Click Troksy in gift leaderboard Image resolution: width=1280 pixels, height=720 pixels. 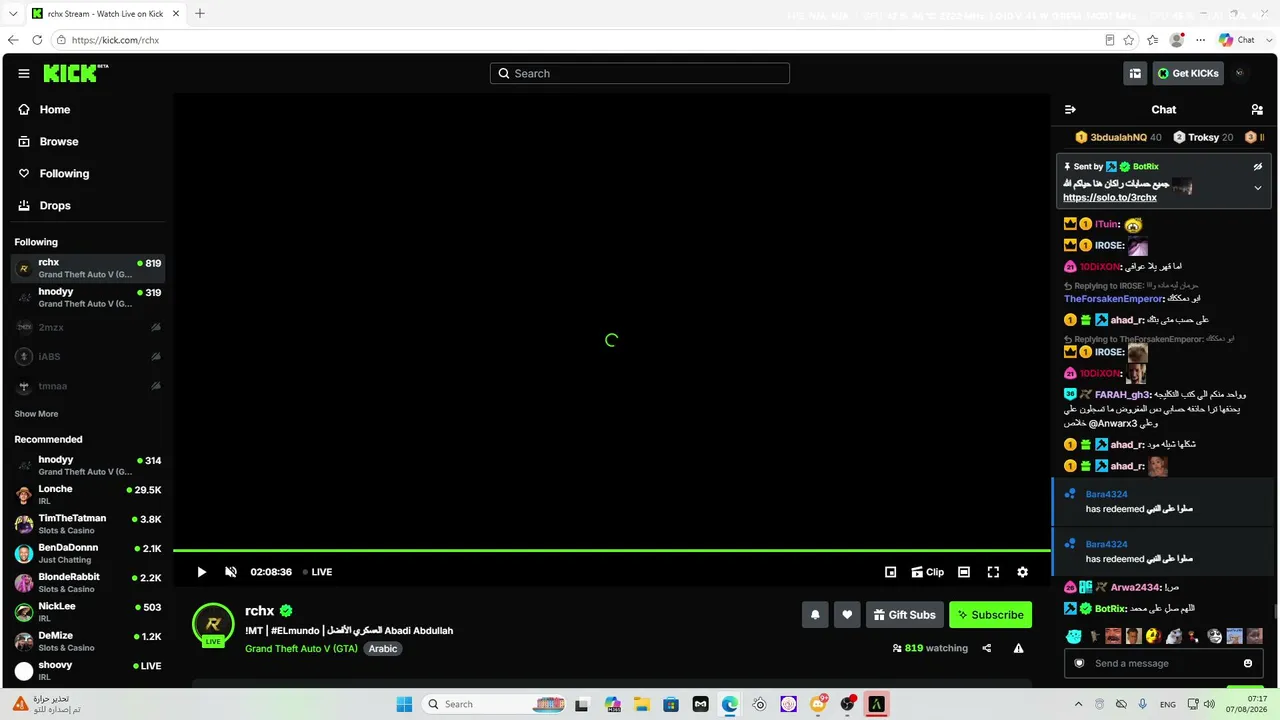coord(1203,137)
